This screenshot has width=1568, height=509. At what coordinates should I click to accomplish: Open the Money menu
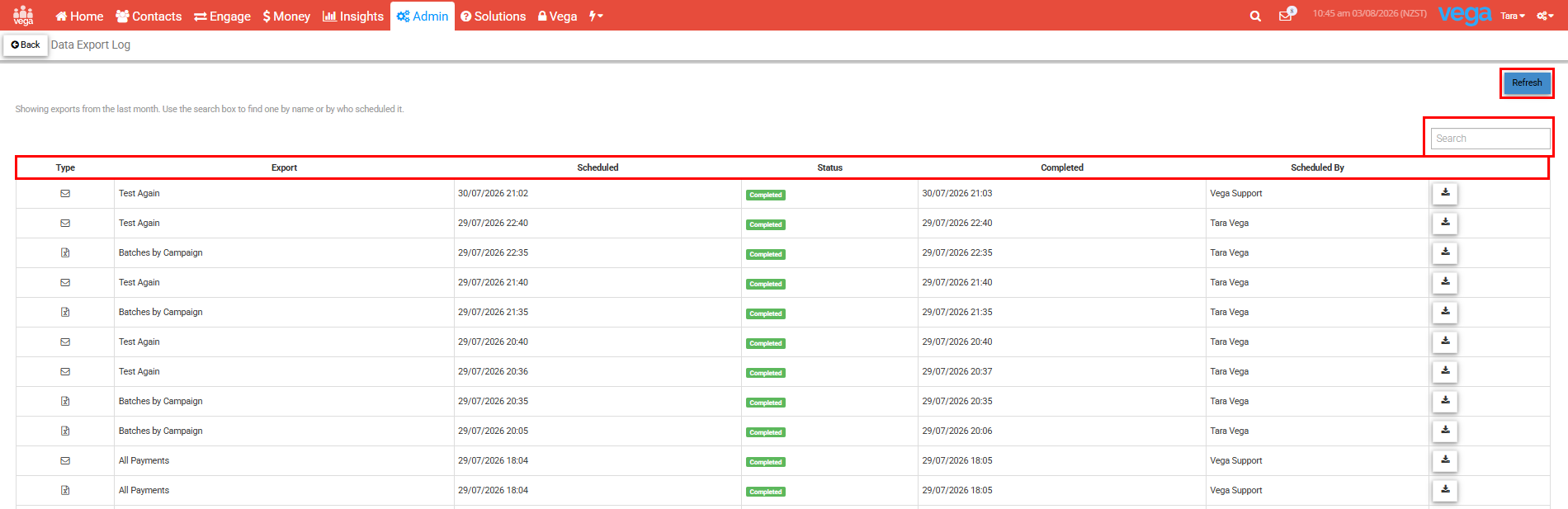coord(286,16)
